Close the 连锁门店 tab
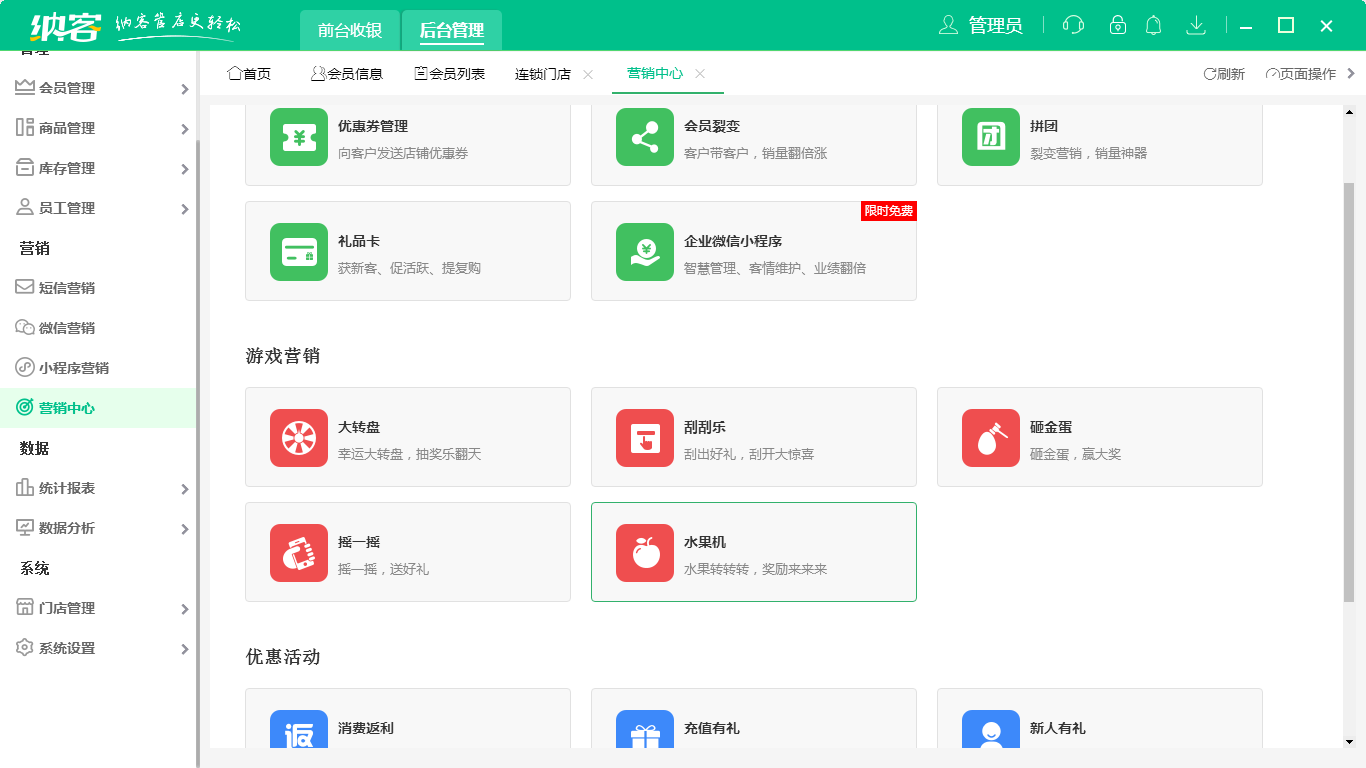 click(588, 74)
